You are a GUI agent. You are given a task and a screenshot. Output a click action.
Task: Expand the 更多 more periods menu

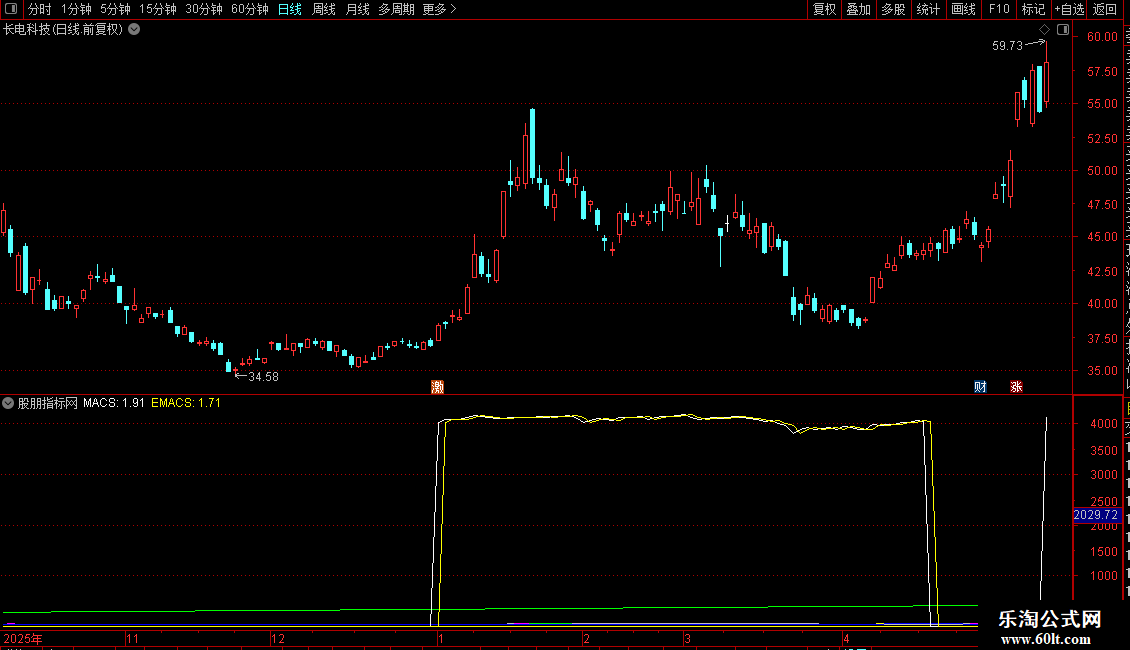click(440, 9)
